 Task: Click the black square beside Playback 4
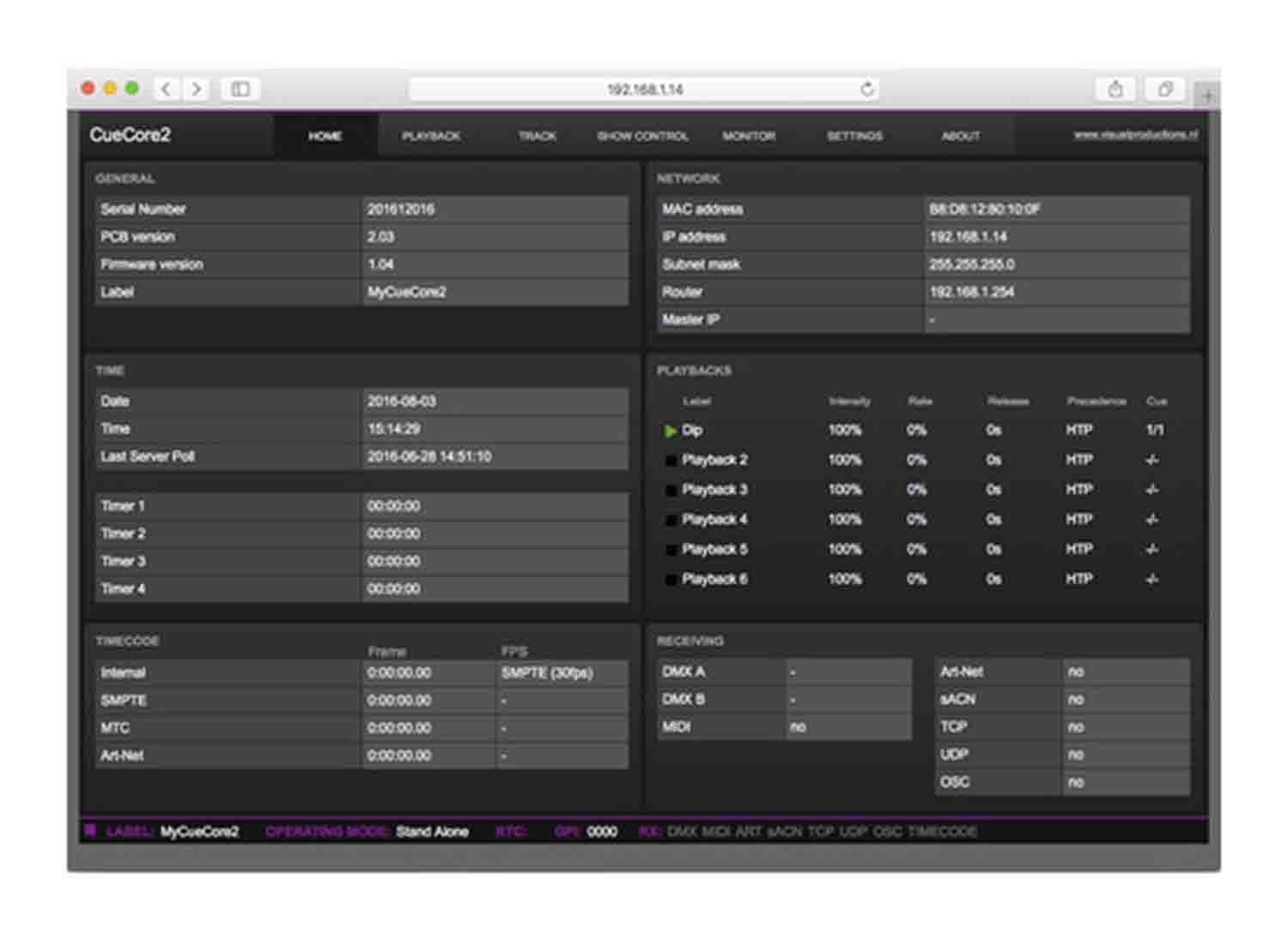tap(671, 520)
